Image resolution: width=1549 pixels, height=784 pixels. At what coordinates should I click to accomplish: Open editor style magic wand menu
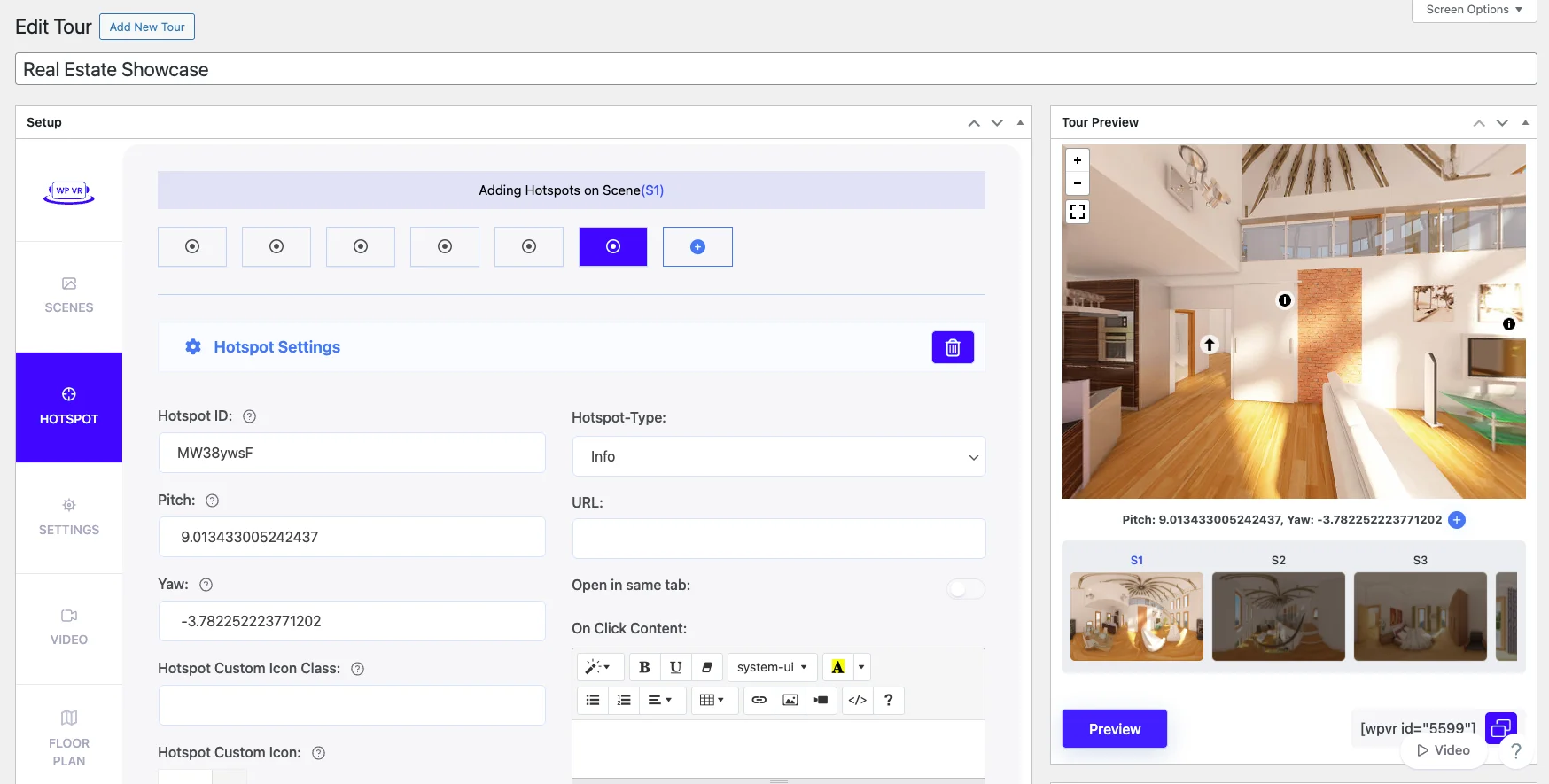599,667
